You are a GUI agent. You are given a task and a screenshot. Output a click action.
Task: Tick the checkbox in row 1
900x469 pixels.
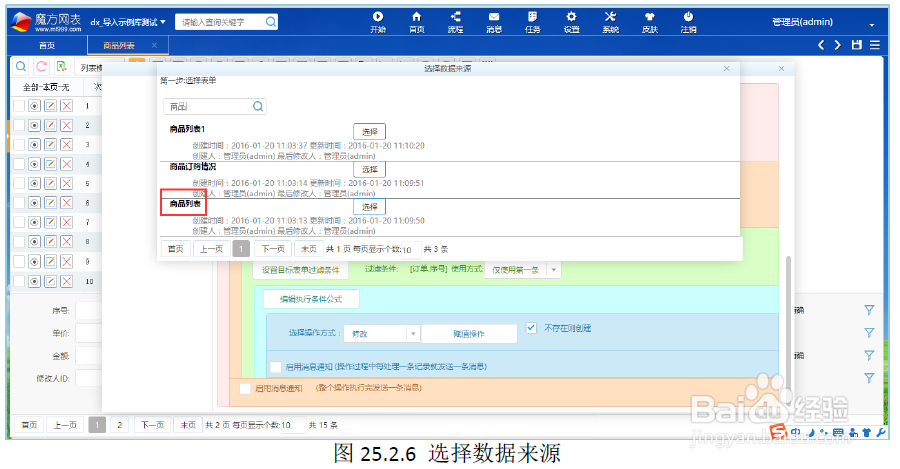pyautogui.click(x=19, y=106)
